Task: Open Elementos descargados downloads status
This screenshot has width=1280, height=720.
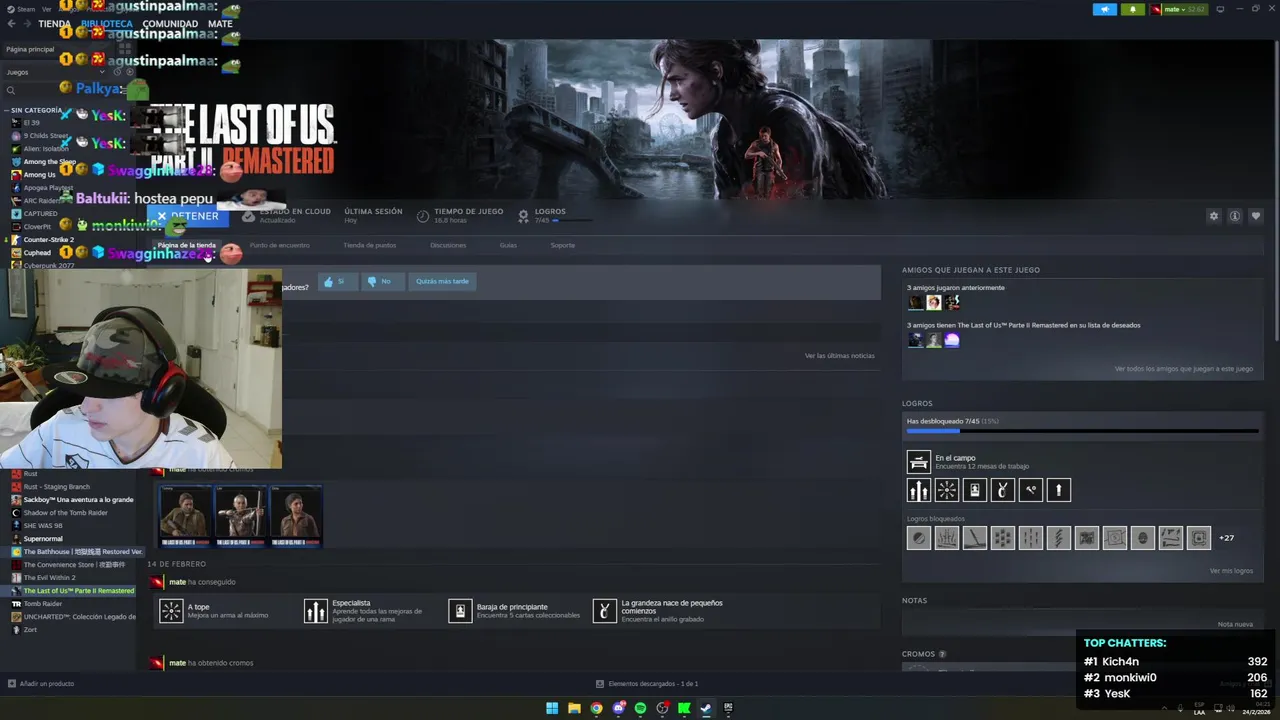Action: click(647, 684)
